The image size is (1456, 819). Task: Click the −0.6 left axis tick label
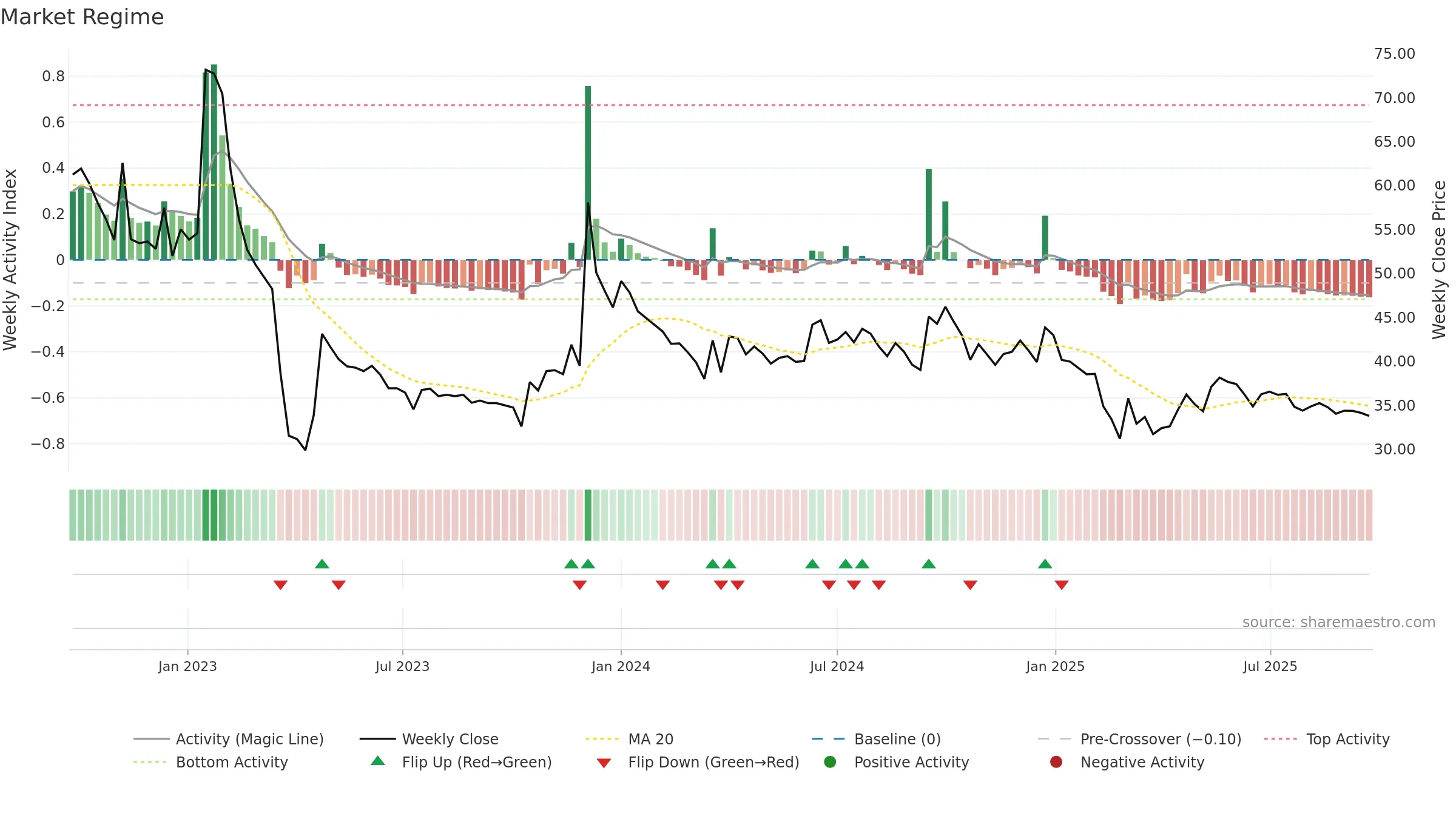(48, 398)
